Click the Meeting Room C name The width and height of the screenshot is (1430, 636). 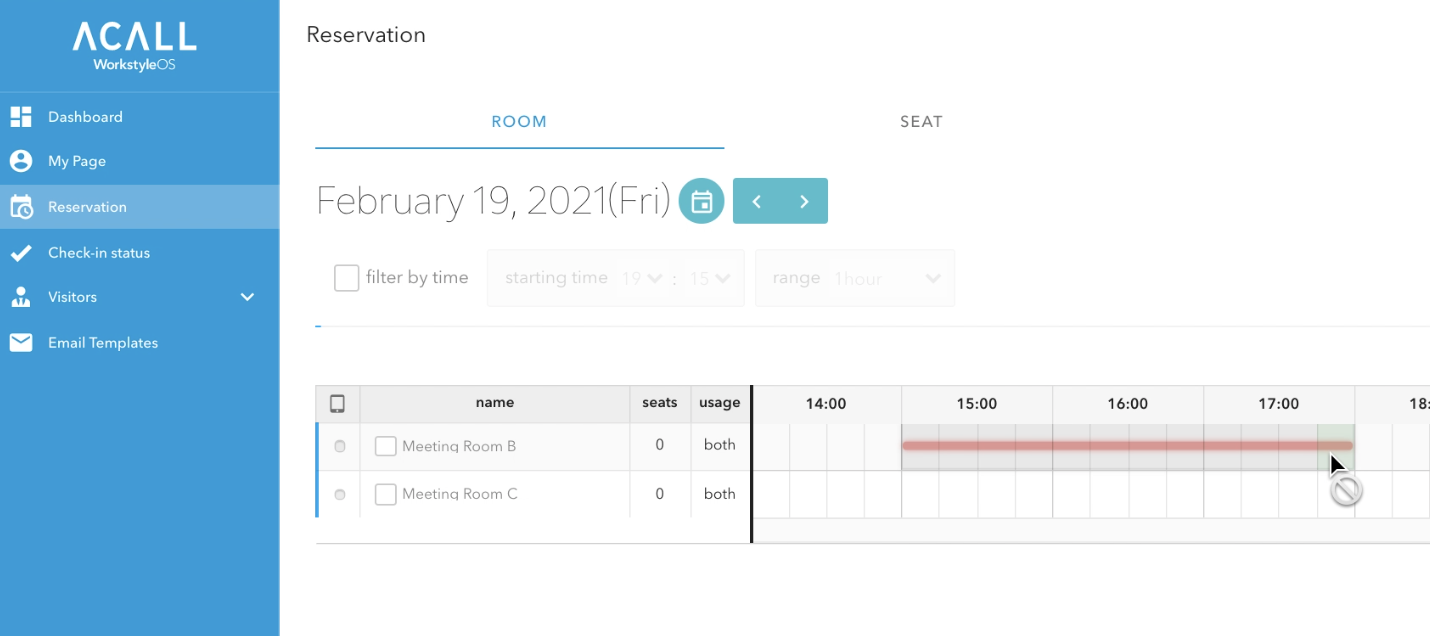(460, 494)
